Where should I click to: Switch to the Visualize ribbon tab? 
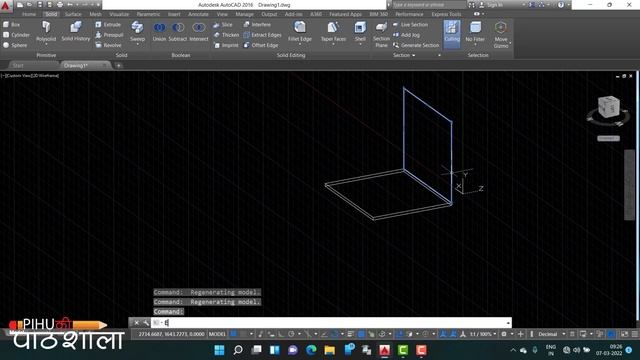point(119,14)
